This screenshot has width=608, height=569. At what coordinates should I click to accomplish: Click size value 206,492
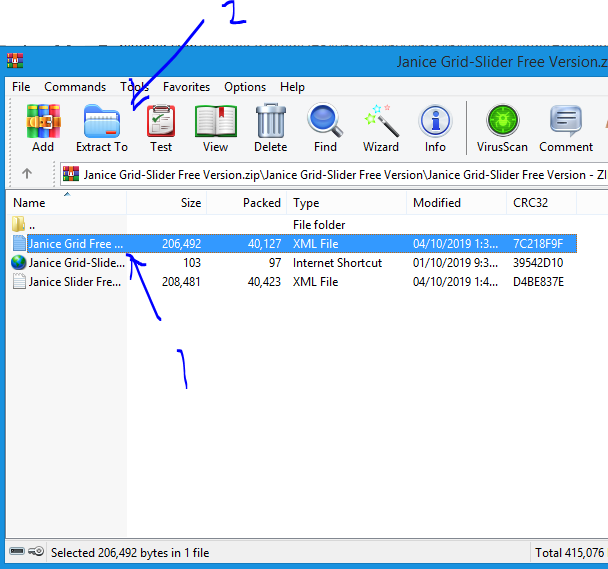point(181,244)
